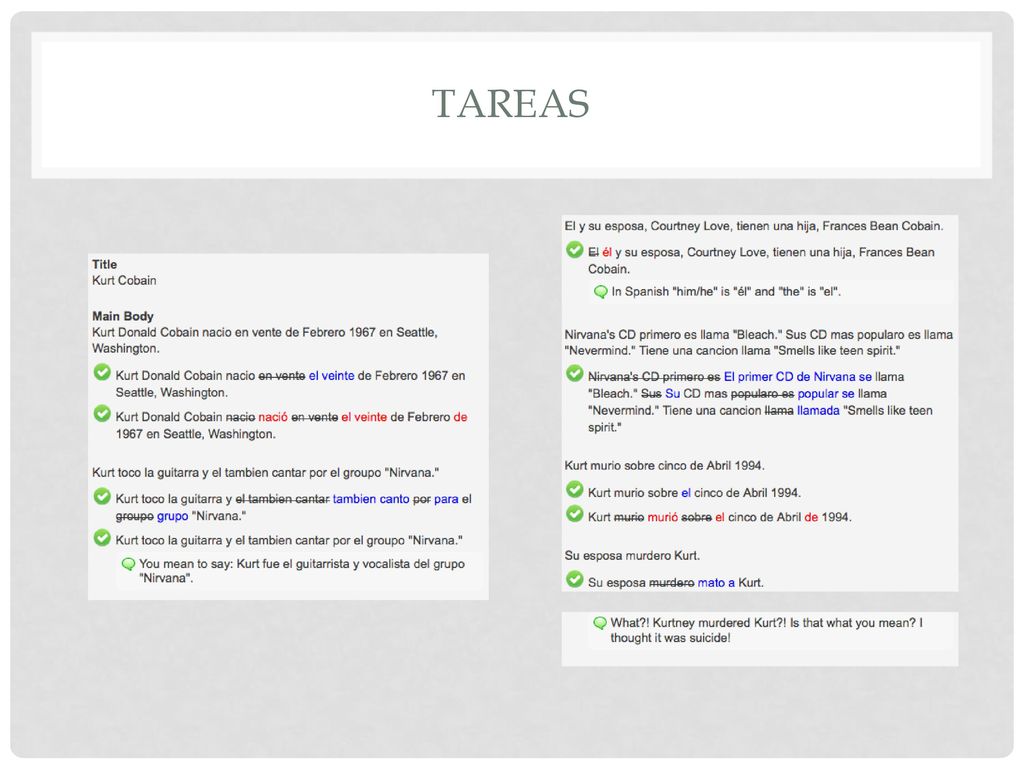Click the bold "Main Body" label
Viewport: 1024px width, 768px height.
(123, 316)
